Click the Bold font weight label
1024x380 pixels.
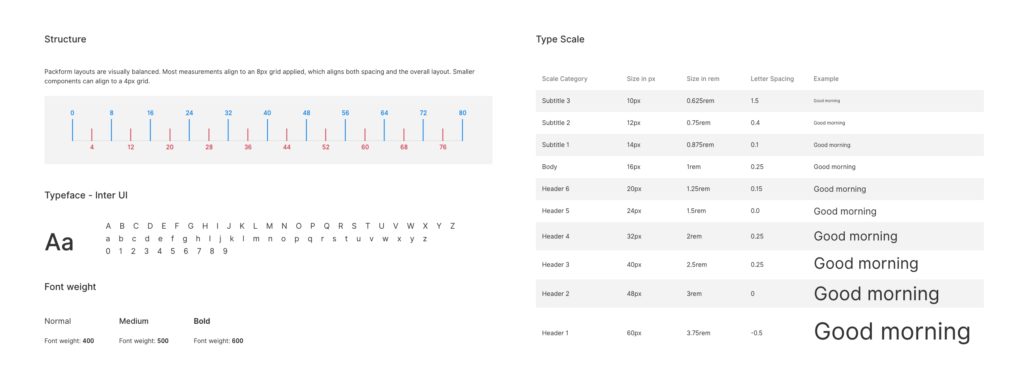(x=202, y=321)
